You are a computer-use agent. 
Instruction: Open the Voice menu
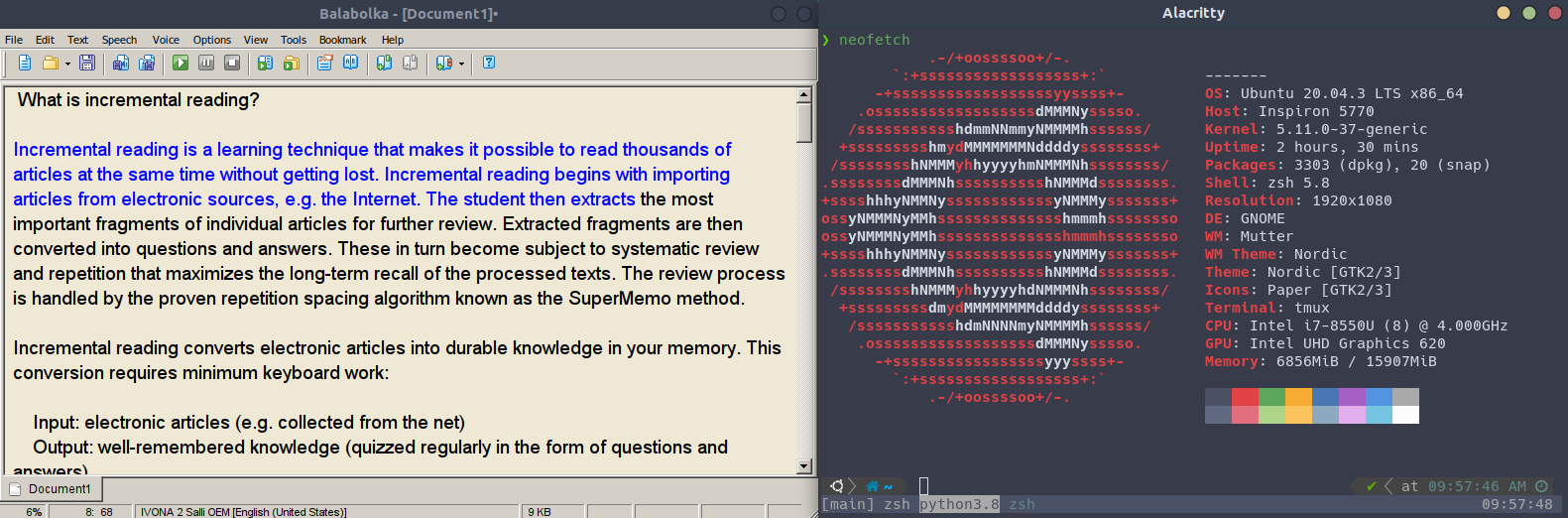(166, 40)
